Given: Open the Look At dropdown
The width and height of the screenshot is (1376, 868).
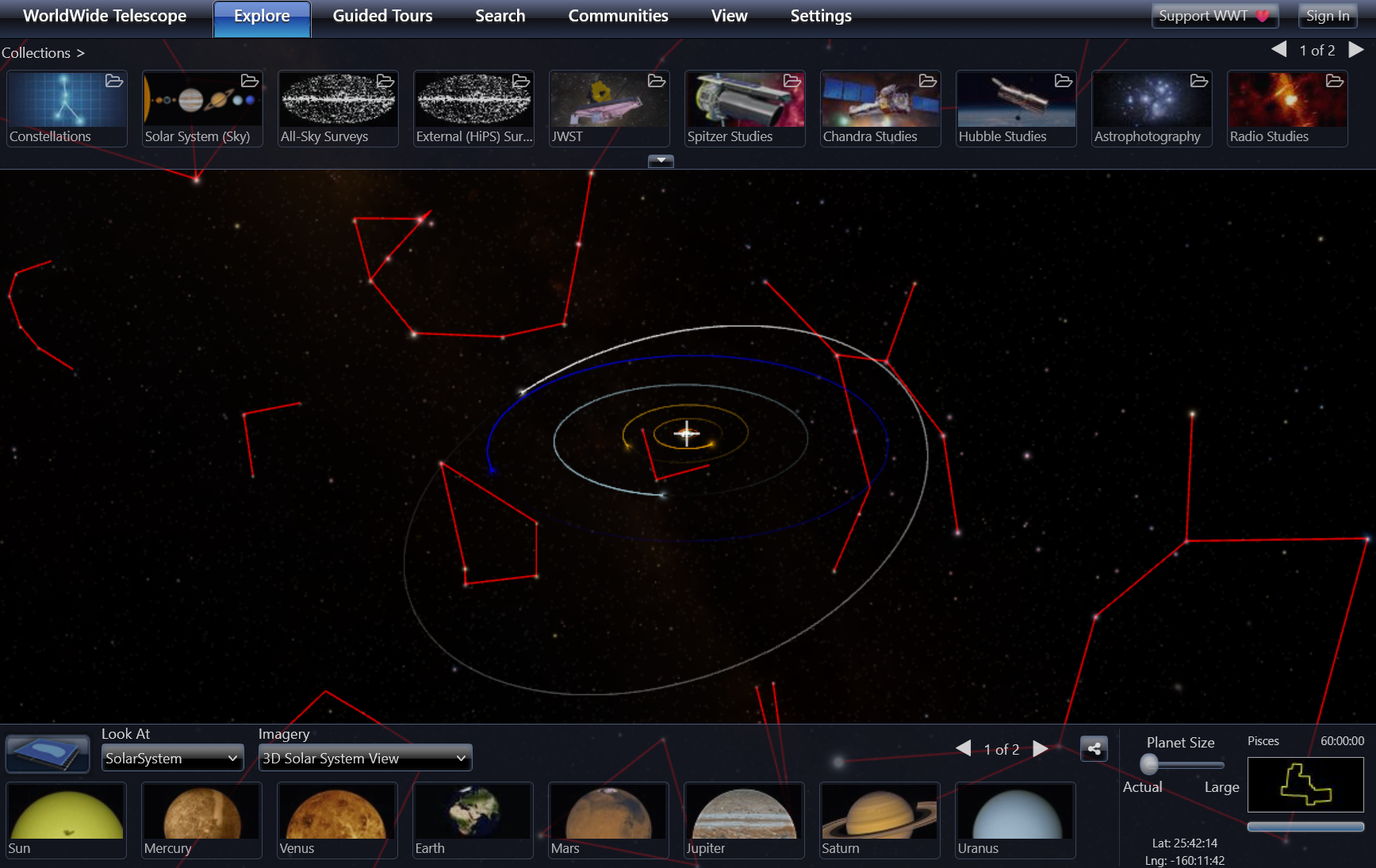Looking at the screenshot, I should pyautogui.click(x=172, y=759).
